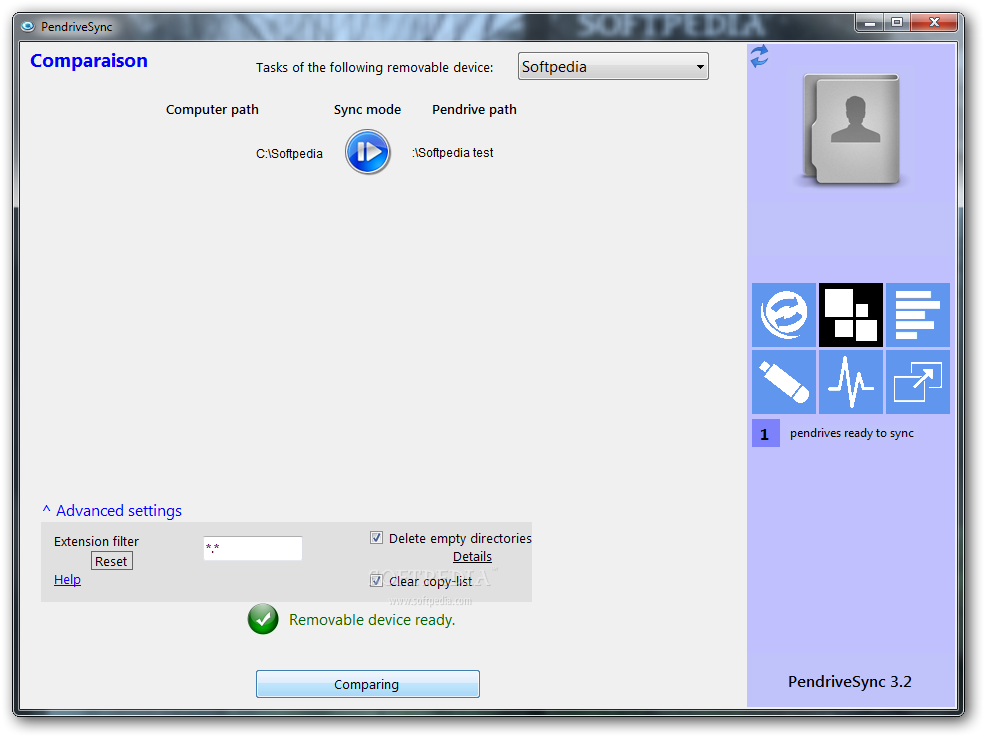The height and width of the screenshot is (737, 985).
Task: Open the pulse activity monitor tile
Action: 851,382
